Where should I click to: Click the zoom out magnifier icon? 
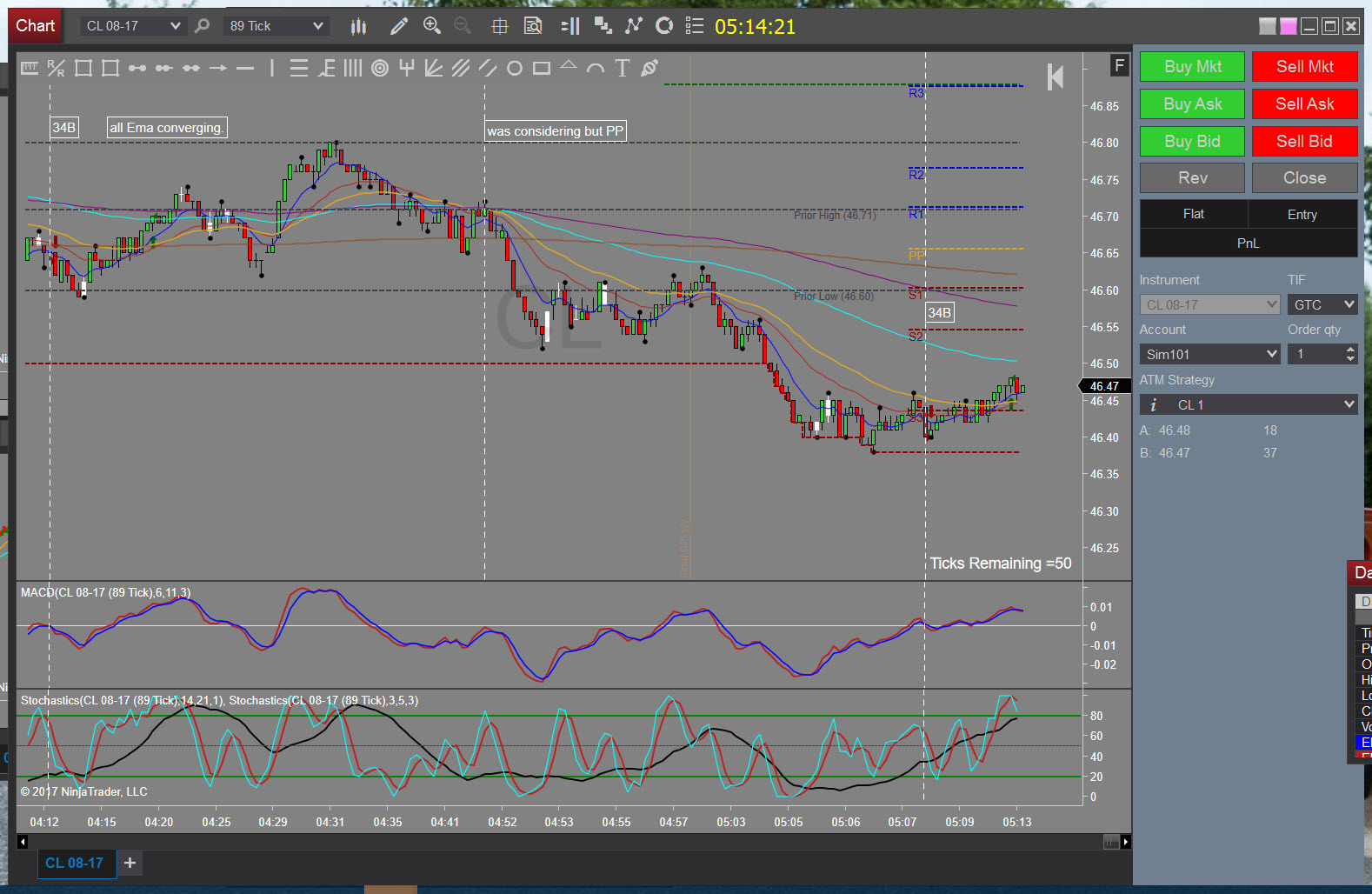(x=463, y=26)
